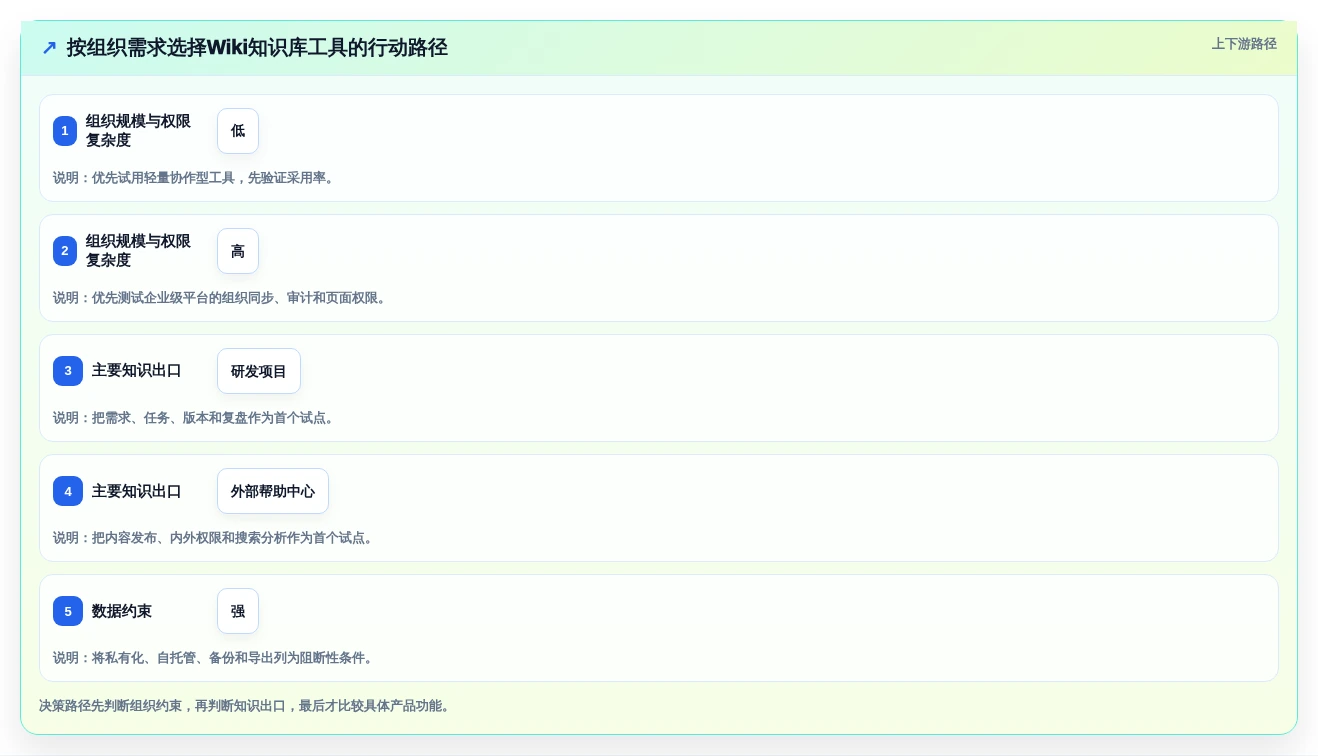The height and width of the screenshot is (756, 1318).
Task: Click the step 2 number badge
Action: pos(65,251)
